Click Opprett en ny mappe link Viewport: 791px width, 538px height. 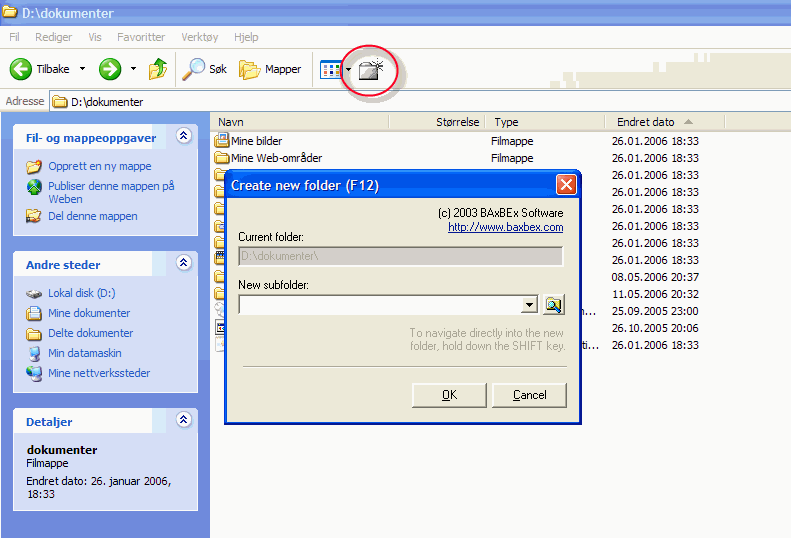coord(100,166)
